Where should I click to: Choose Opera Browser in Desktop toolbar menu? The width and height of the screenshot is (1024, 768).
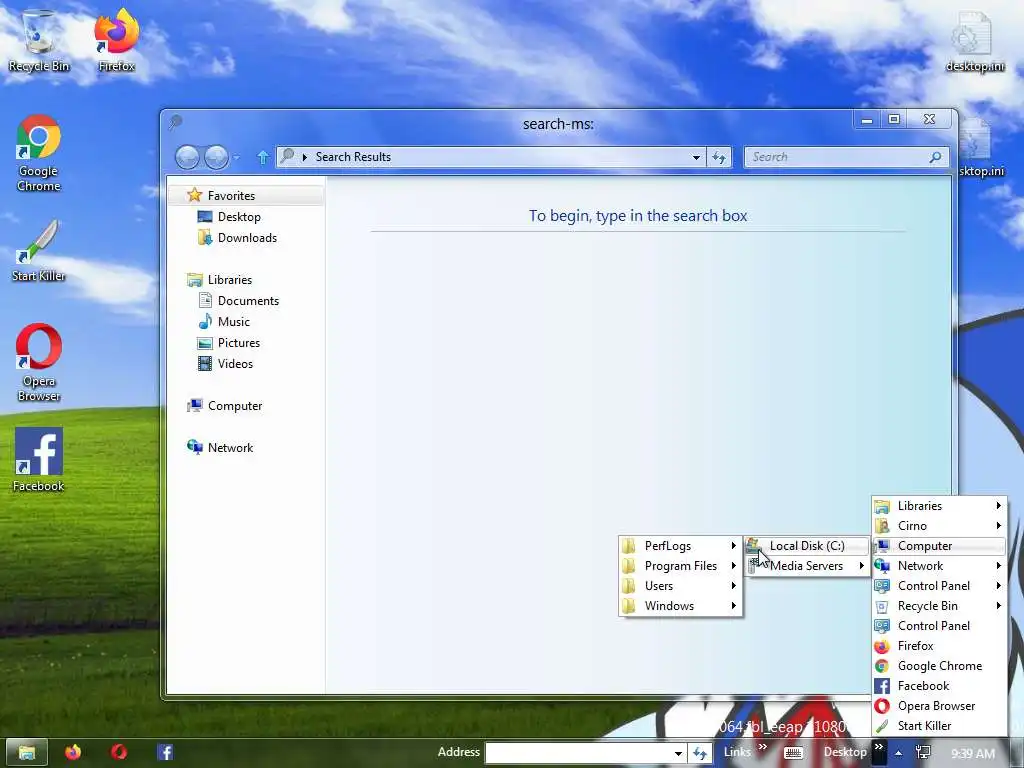tap(939, 706)
